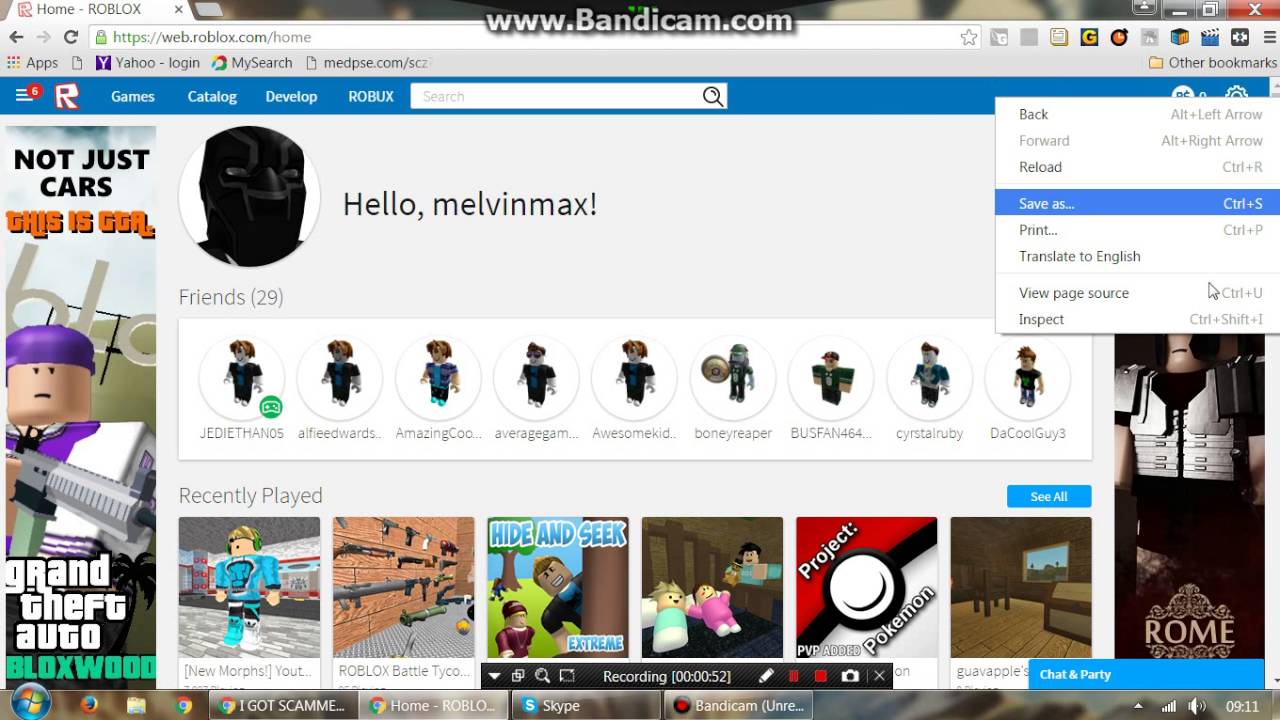Open the ROBUX nav link
Viewport: 1280px width, 720px height.
click(371, 96)
